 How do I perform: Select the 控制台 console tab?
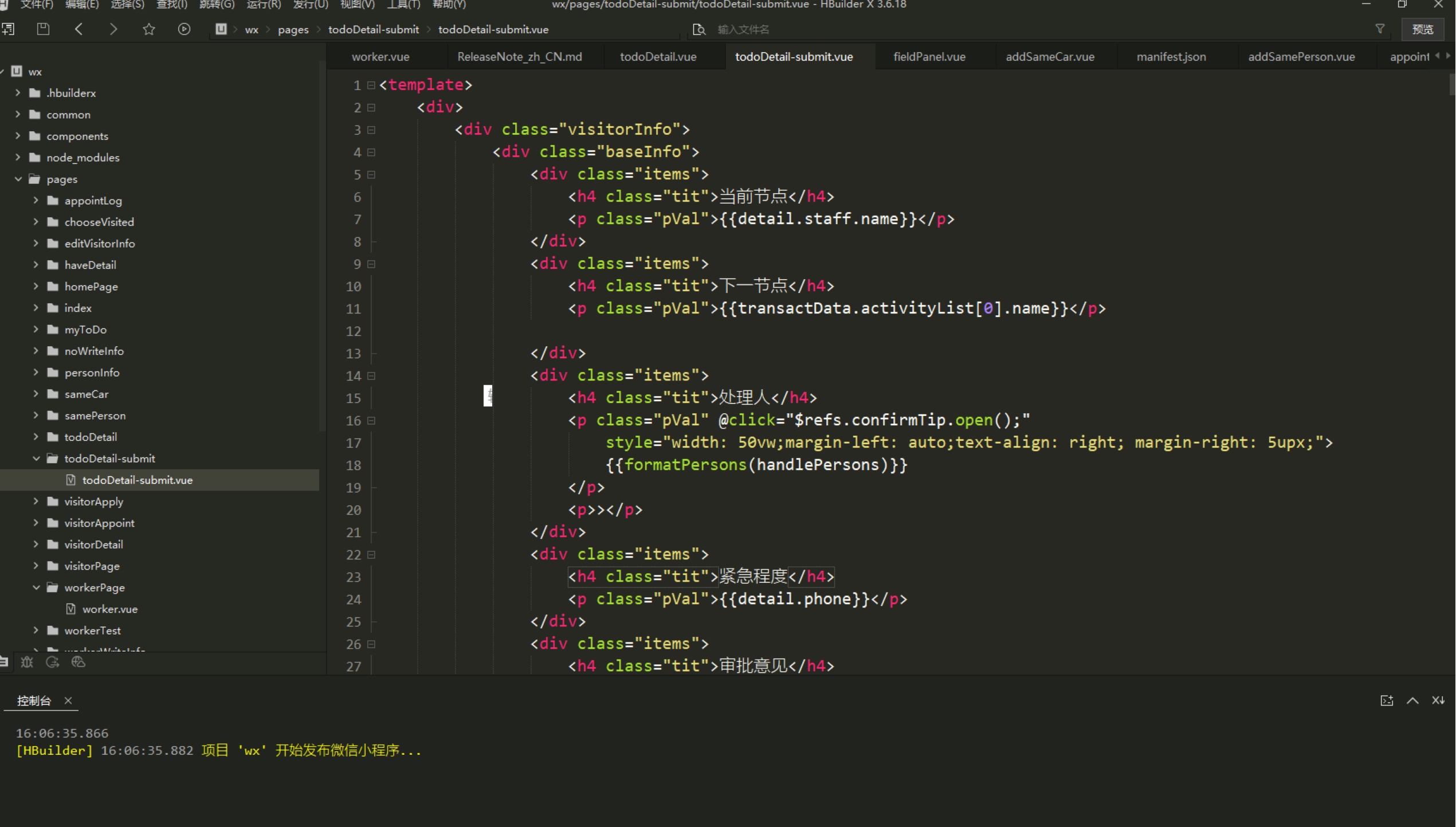(34, 700)
